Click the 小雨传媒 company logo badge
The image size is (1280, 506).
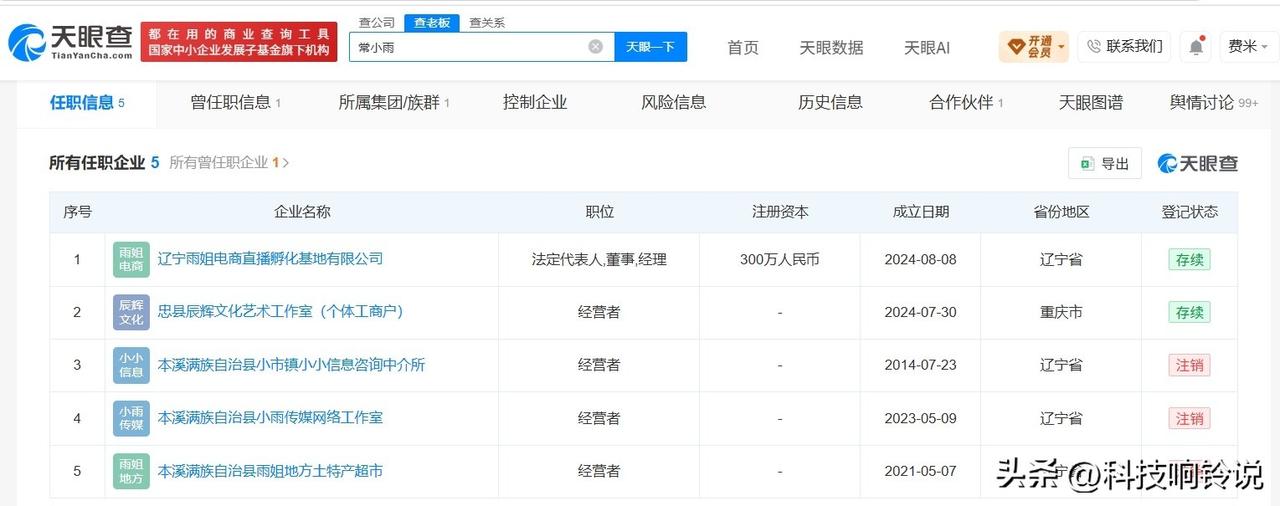(131, 418)
